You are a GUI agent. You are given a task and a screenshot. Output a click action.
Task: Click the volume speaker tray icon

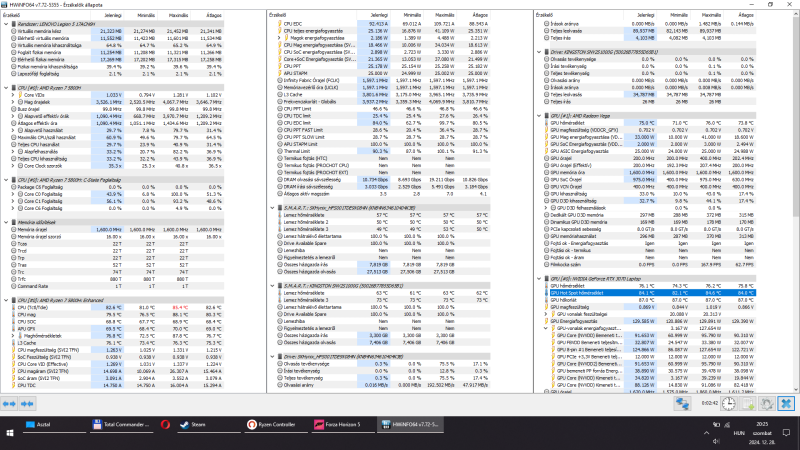716,441
